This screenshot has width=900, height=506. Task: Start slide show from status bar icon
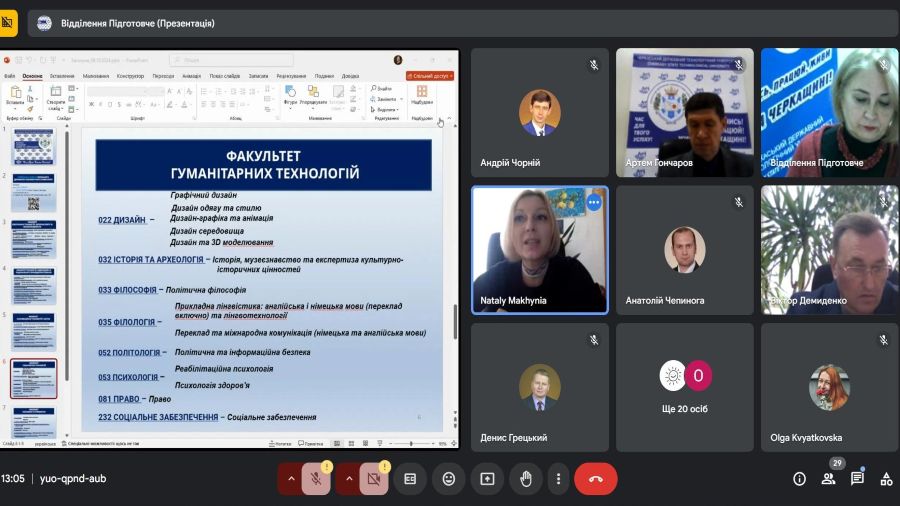379,443
